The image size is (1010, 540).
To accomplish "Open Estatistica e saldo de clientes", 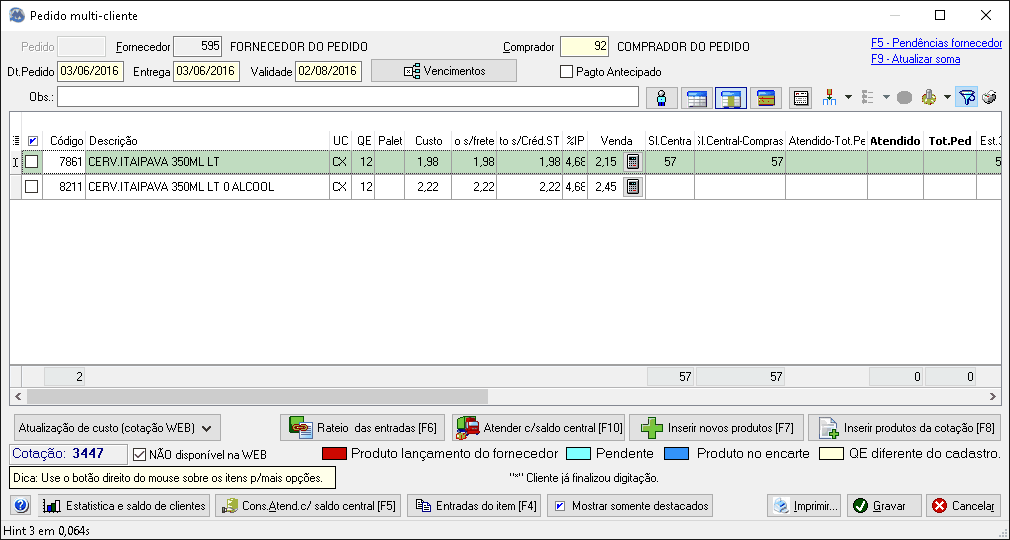I will click(124, 506).
